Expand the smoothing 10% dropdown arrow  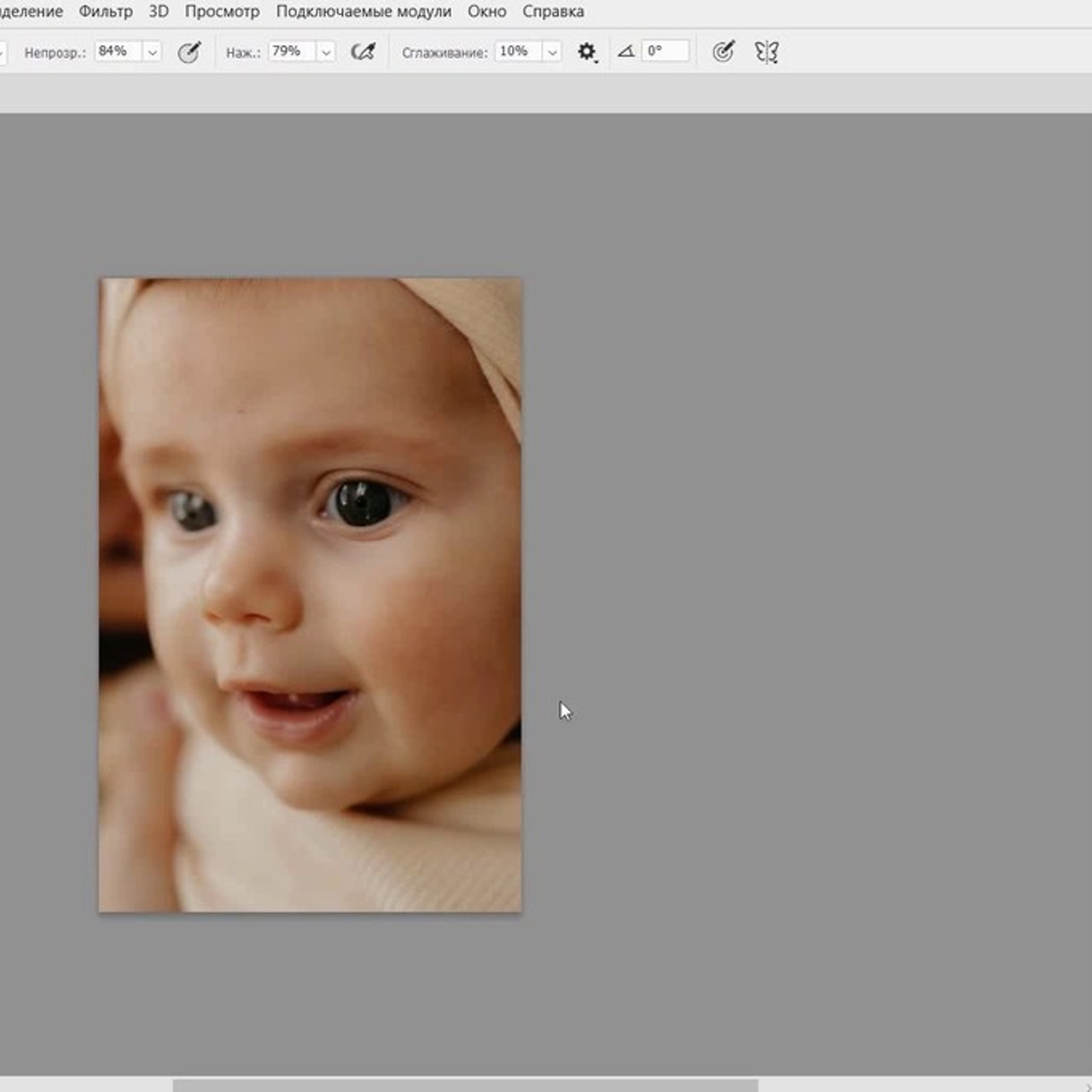552,52
